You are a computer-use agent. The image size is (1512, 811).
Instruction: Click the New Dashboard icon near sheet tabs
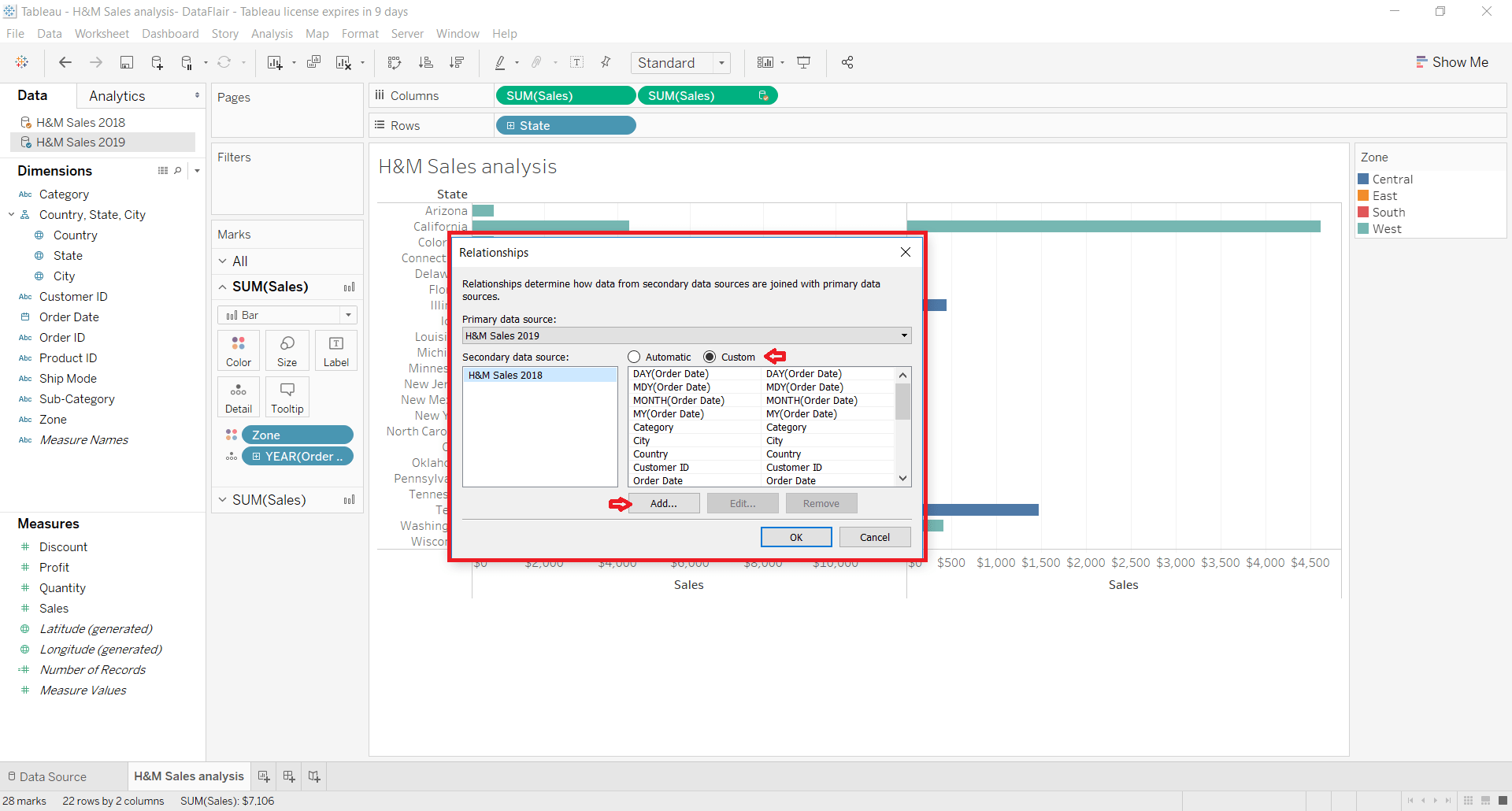click(288, 776)
